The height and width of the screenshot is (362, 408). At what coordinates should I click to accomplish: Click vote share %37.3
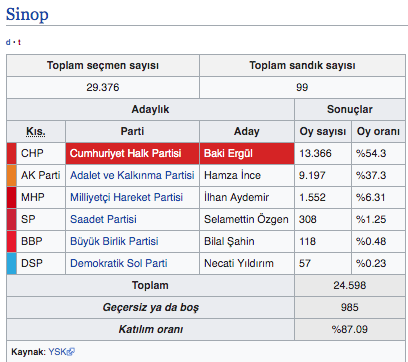tap(371, 175)
